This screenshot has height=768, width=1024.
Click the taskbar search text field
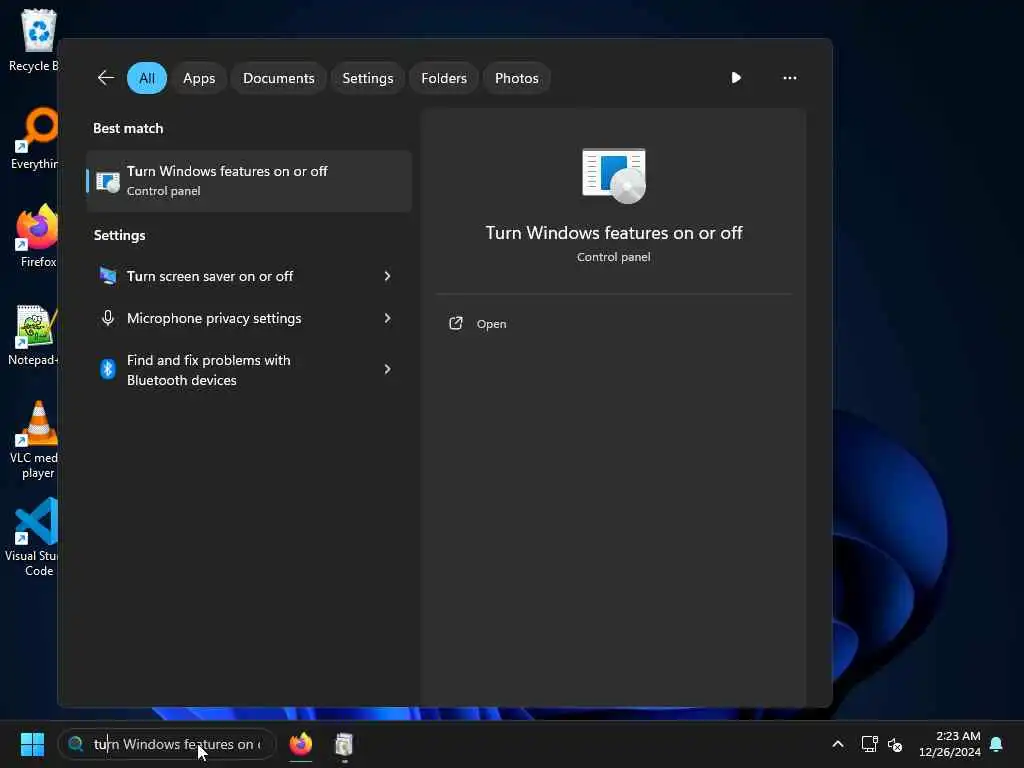(x=167, y=744)
